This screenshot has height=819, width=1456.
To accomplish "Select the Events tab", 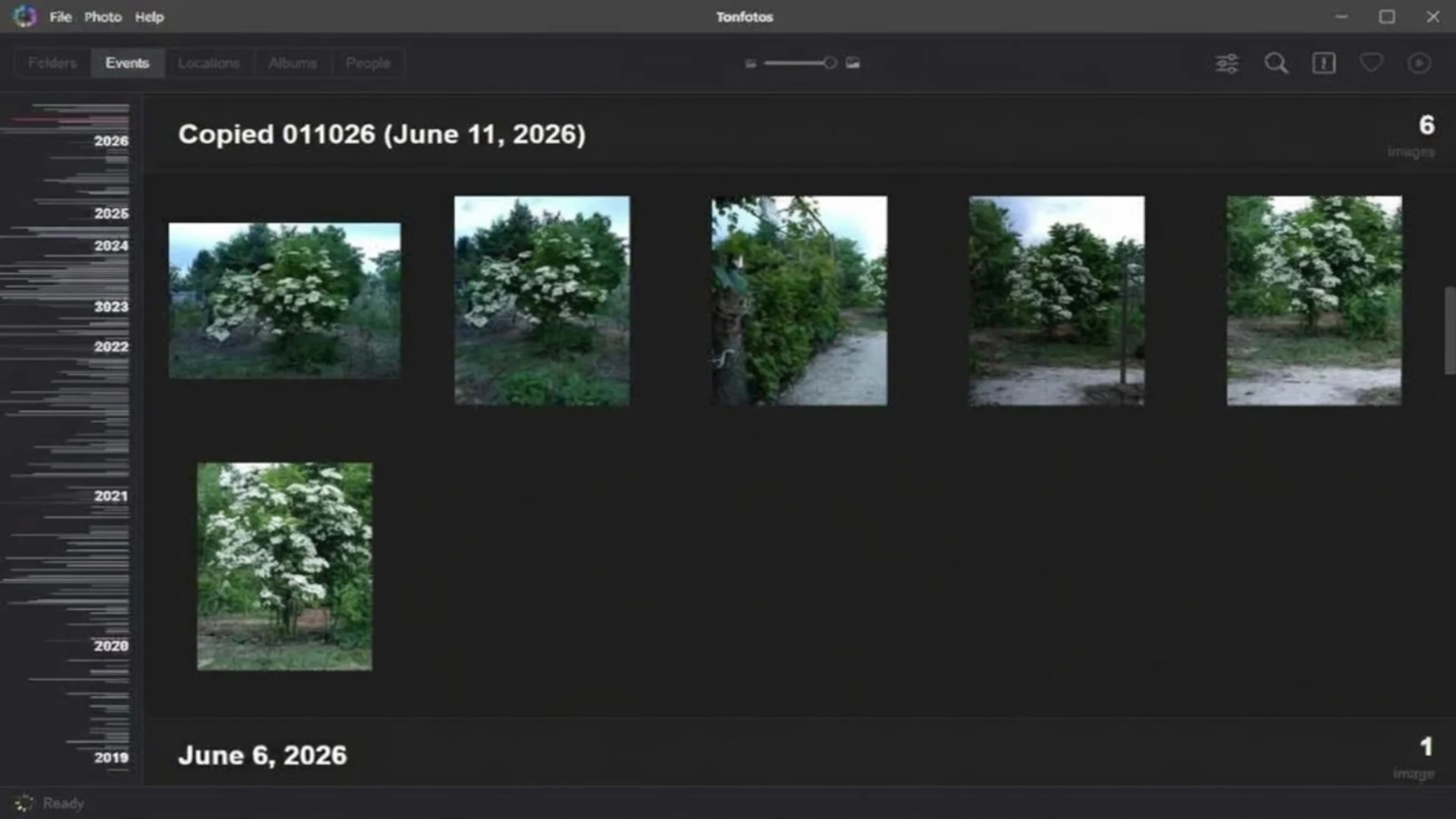I will tap(127, 63).
